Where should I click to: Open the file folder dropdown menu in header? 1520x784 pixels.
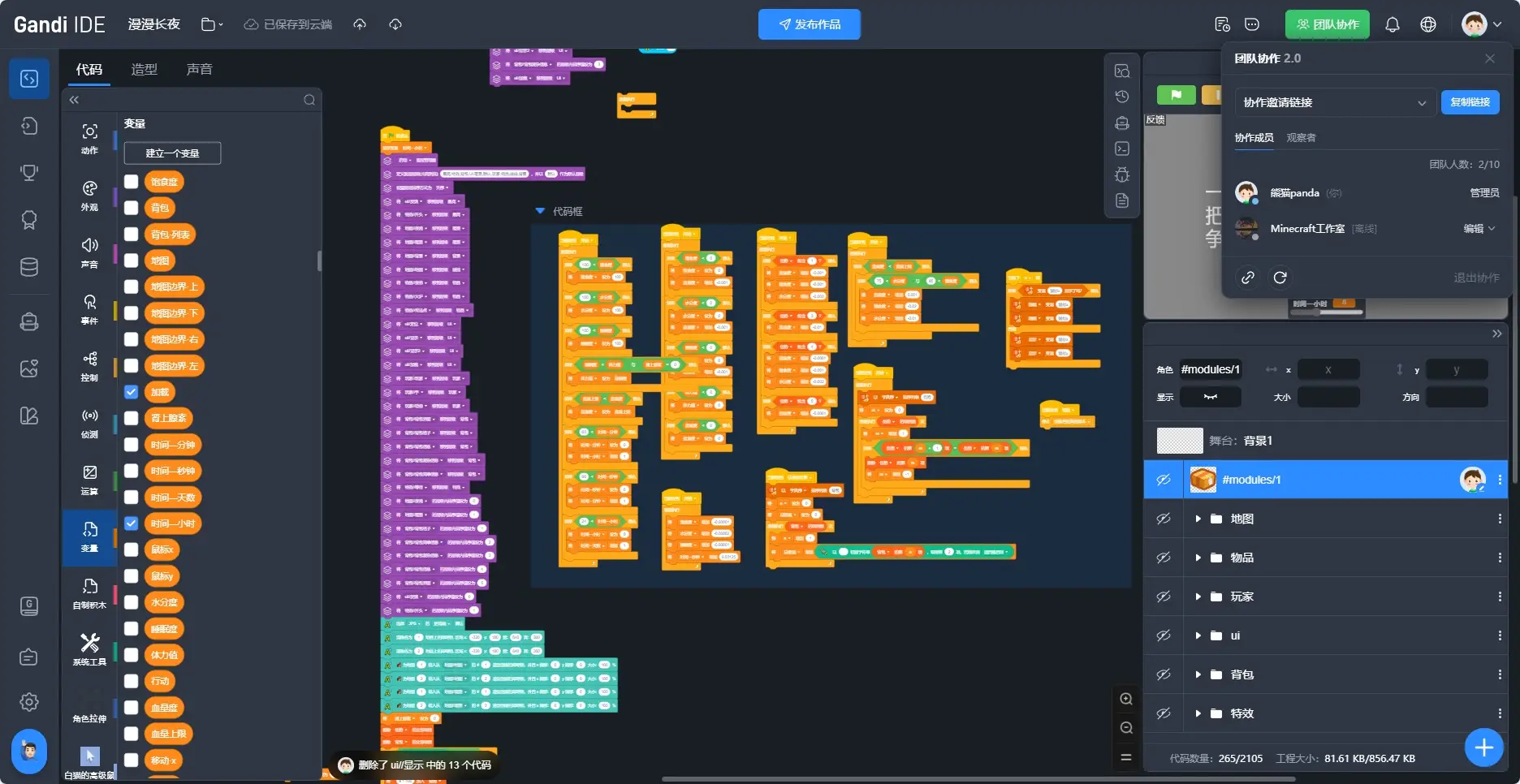213,24
